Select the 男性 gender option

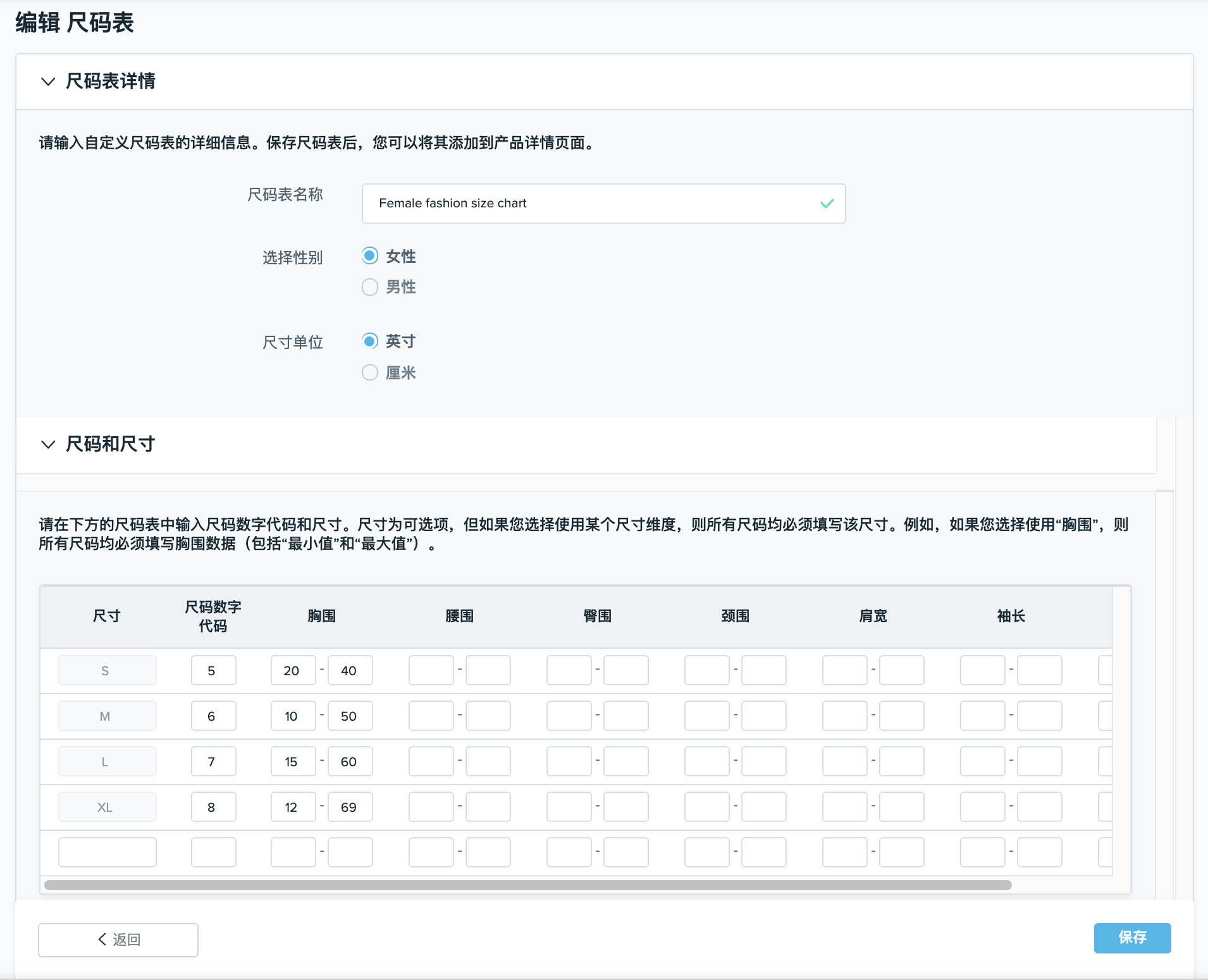click(x=371, y=286)
